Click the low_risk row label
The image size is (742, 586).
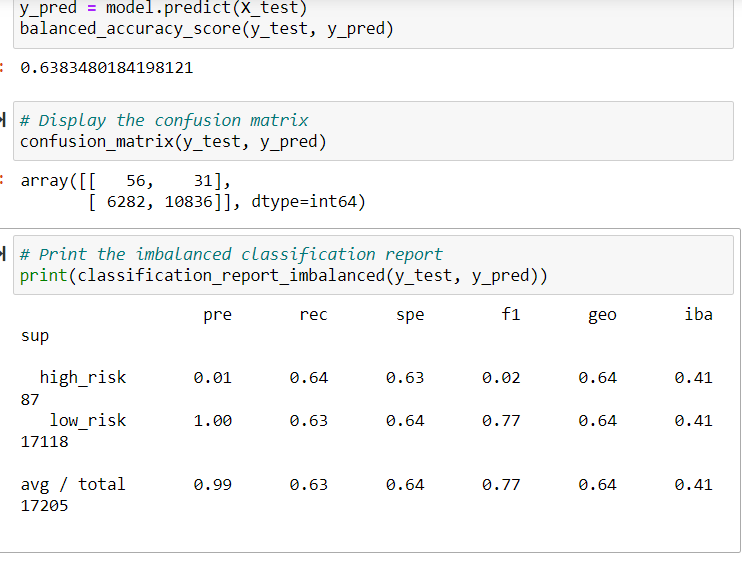click(88, 420)
